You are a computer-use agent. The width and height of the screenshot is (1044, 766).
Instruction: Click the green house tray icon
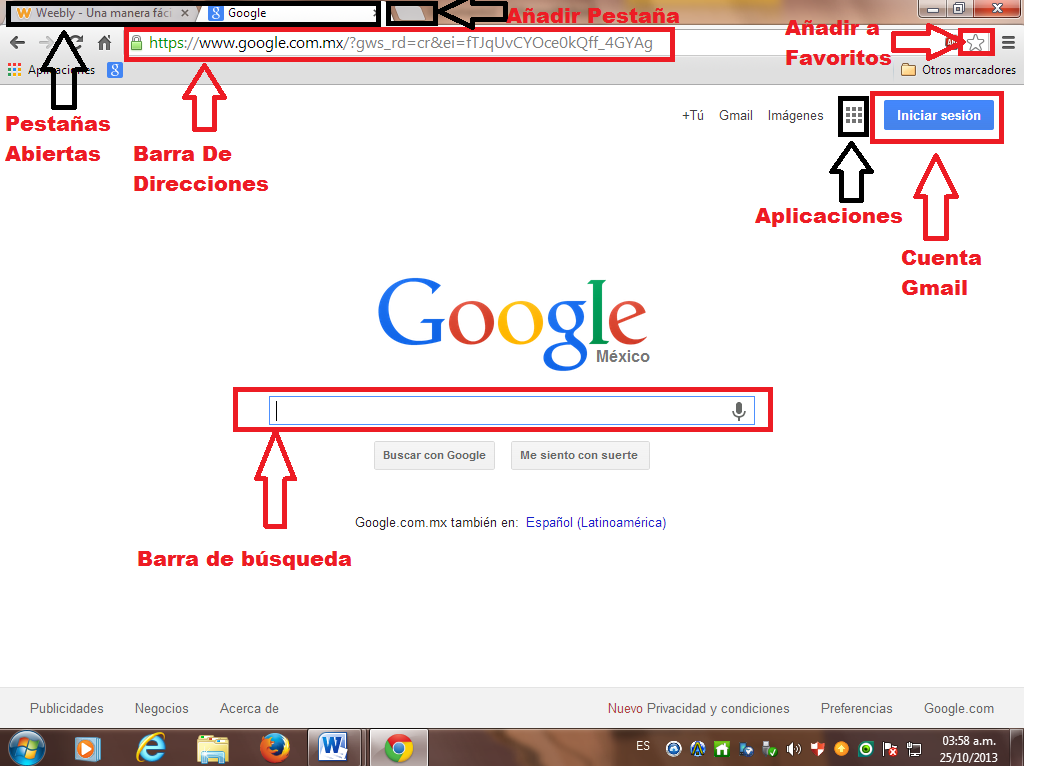point(722,749)
